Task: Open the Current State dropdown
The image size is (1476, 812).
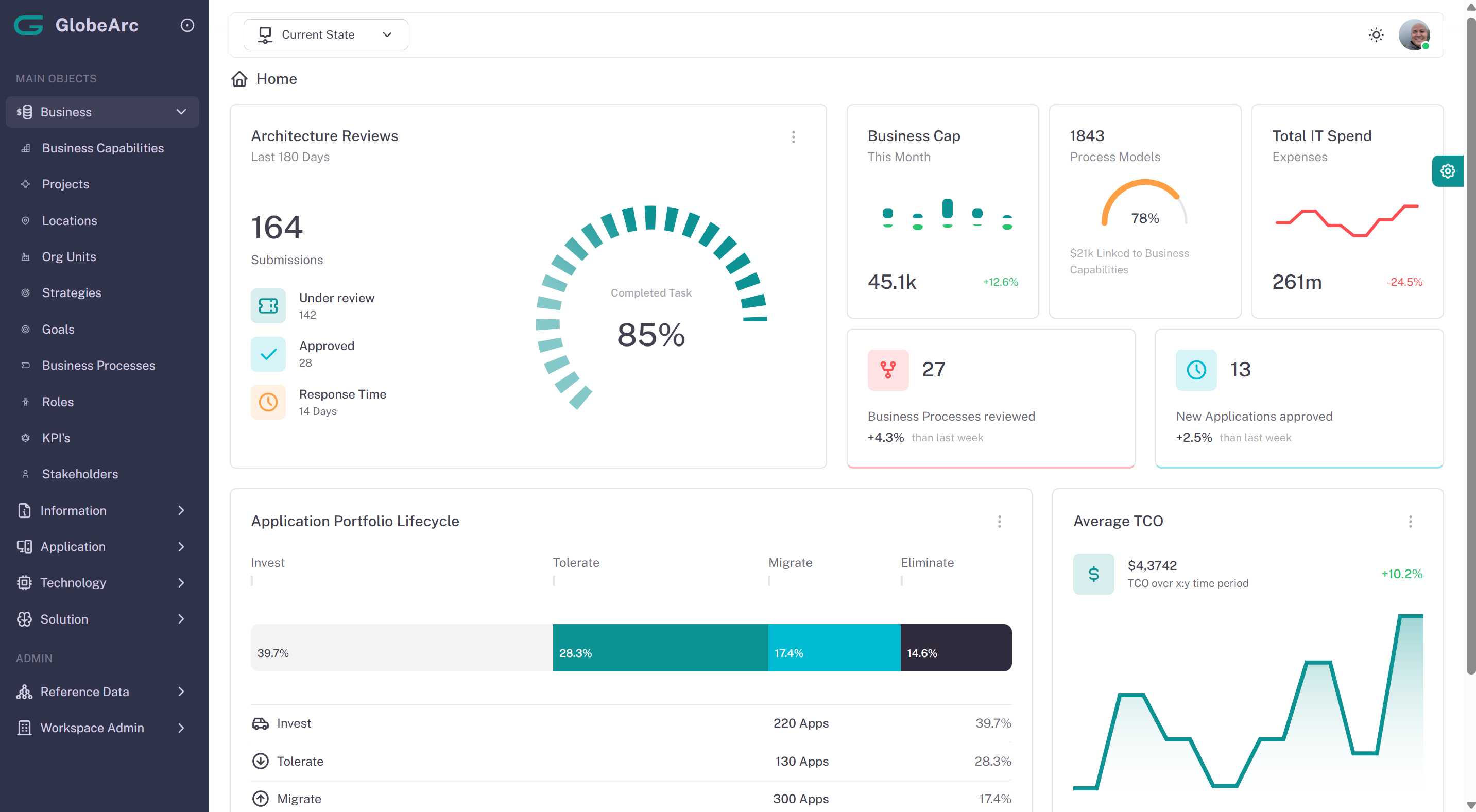Action: 325,35
